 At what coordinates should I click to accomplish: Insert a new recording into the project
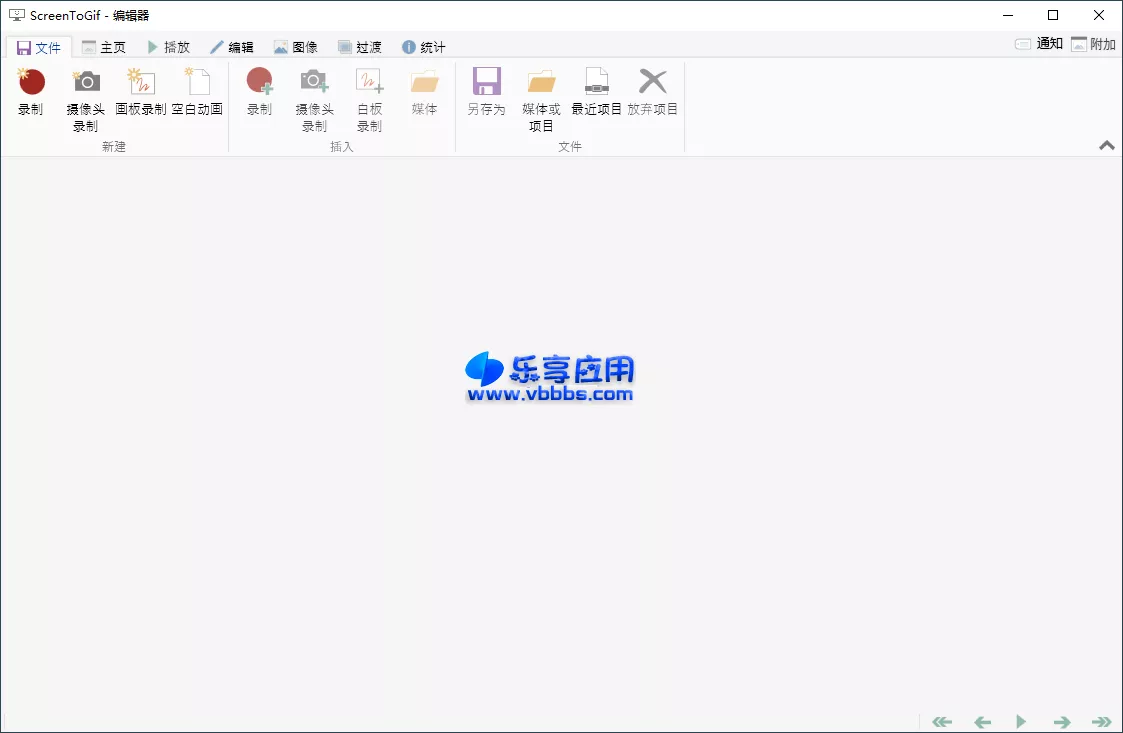259,97
